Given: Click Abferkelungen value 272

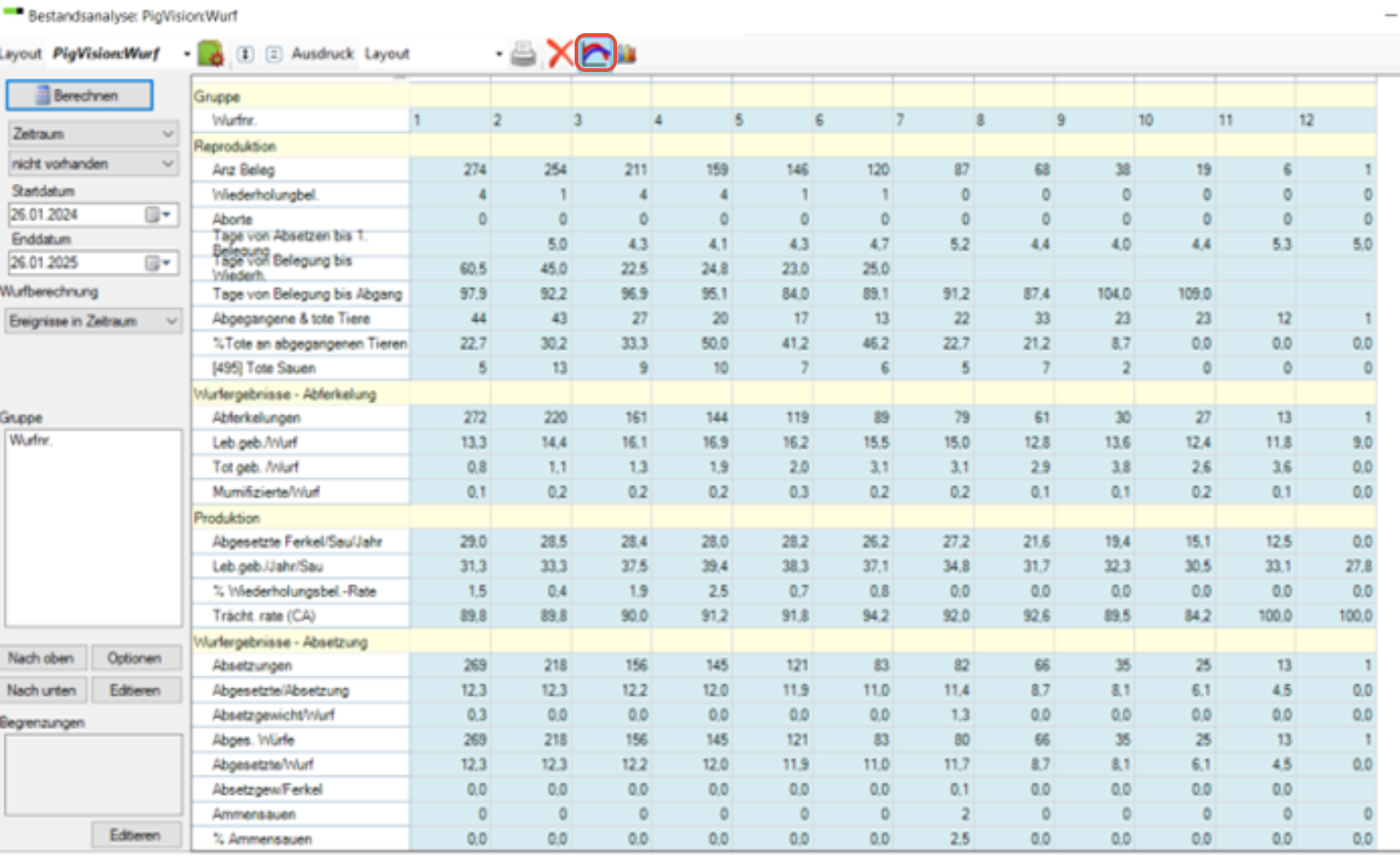Looking at the screenshot, I should 475,418.
